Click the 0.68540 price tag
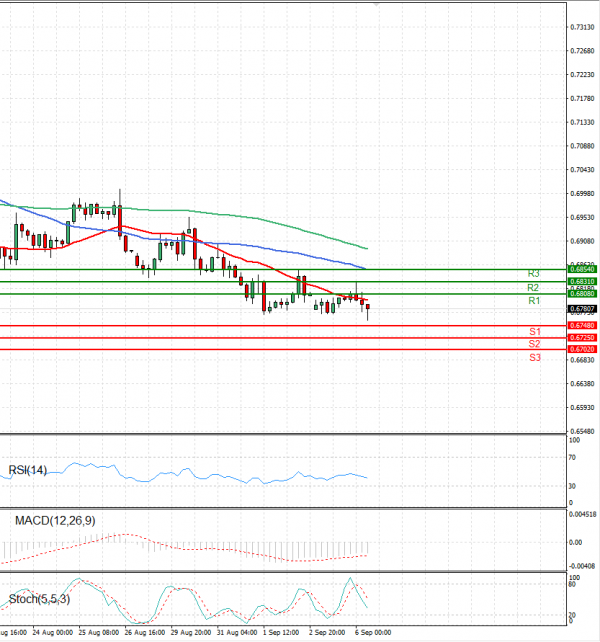600x642 pixels. (x=582, y=269)
